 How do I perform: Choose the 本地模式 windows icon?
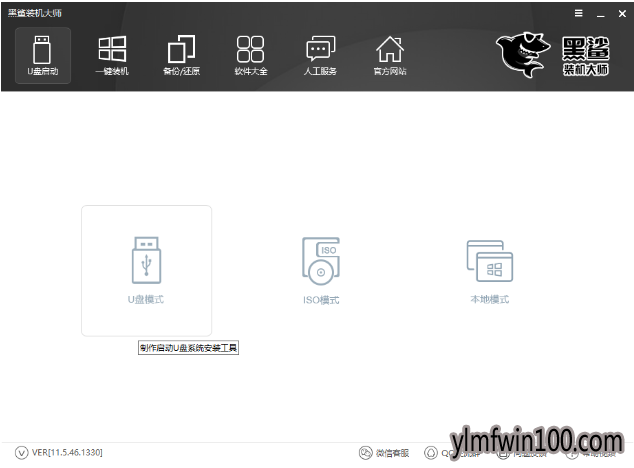click(490, 261)
